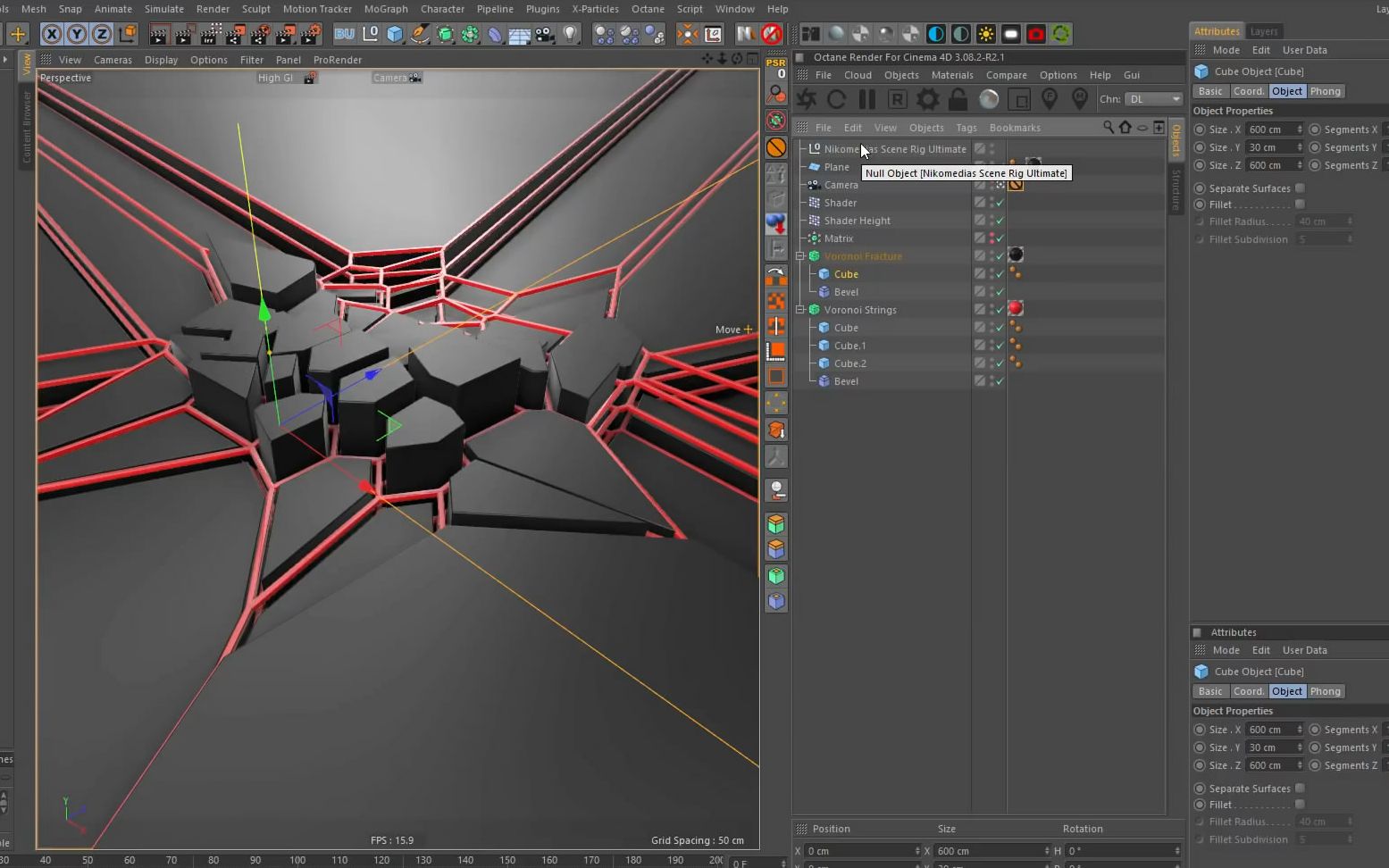
Task: Collapse the Voronoi Fracture hierarchy
Action: click(800, 256)
